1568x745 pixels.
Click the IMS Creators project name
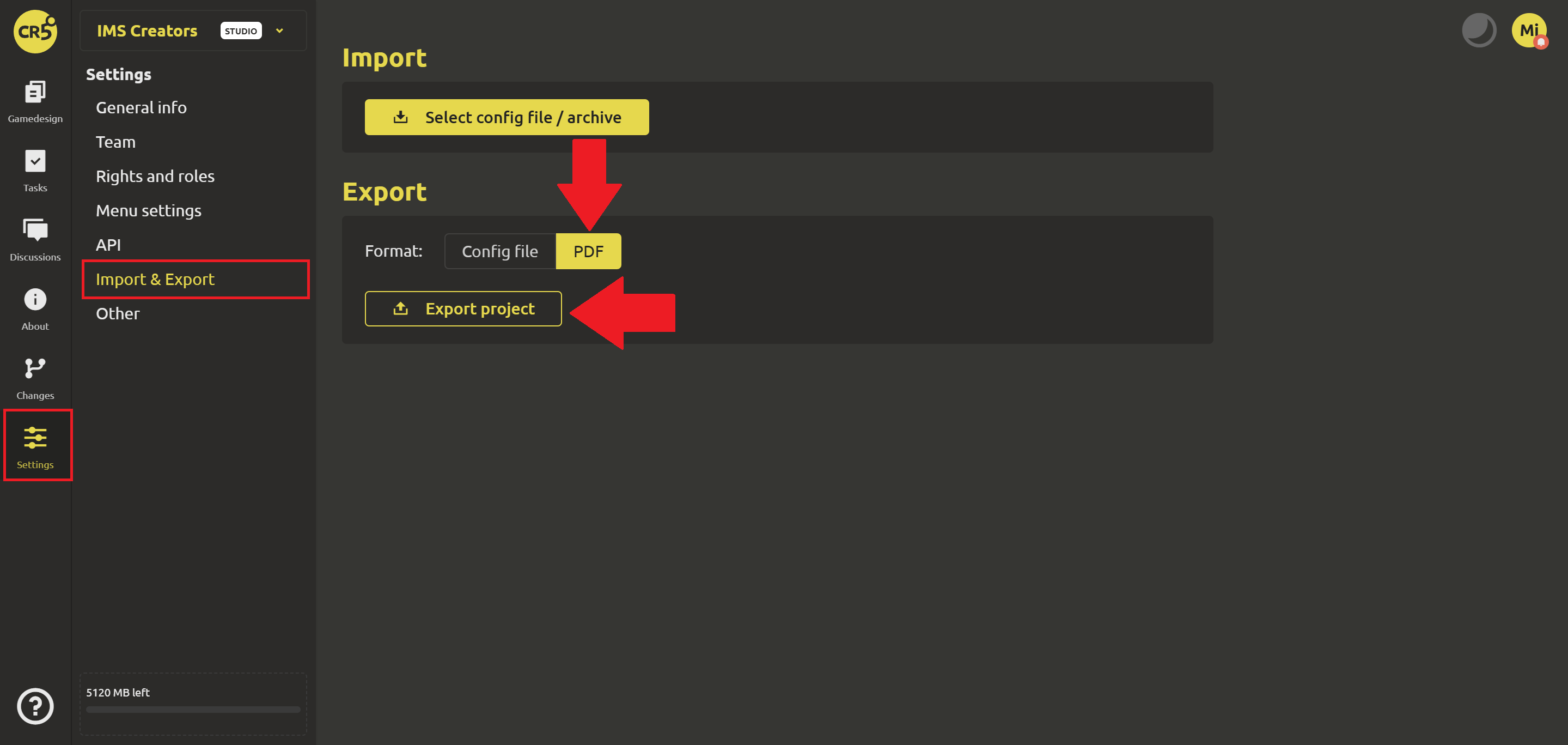coord(147,31)
